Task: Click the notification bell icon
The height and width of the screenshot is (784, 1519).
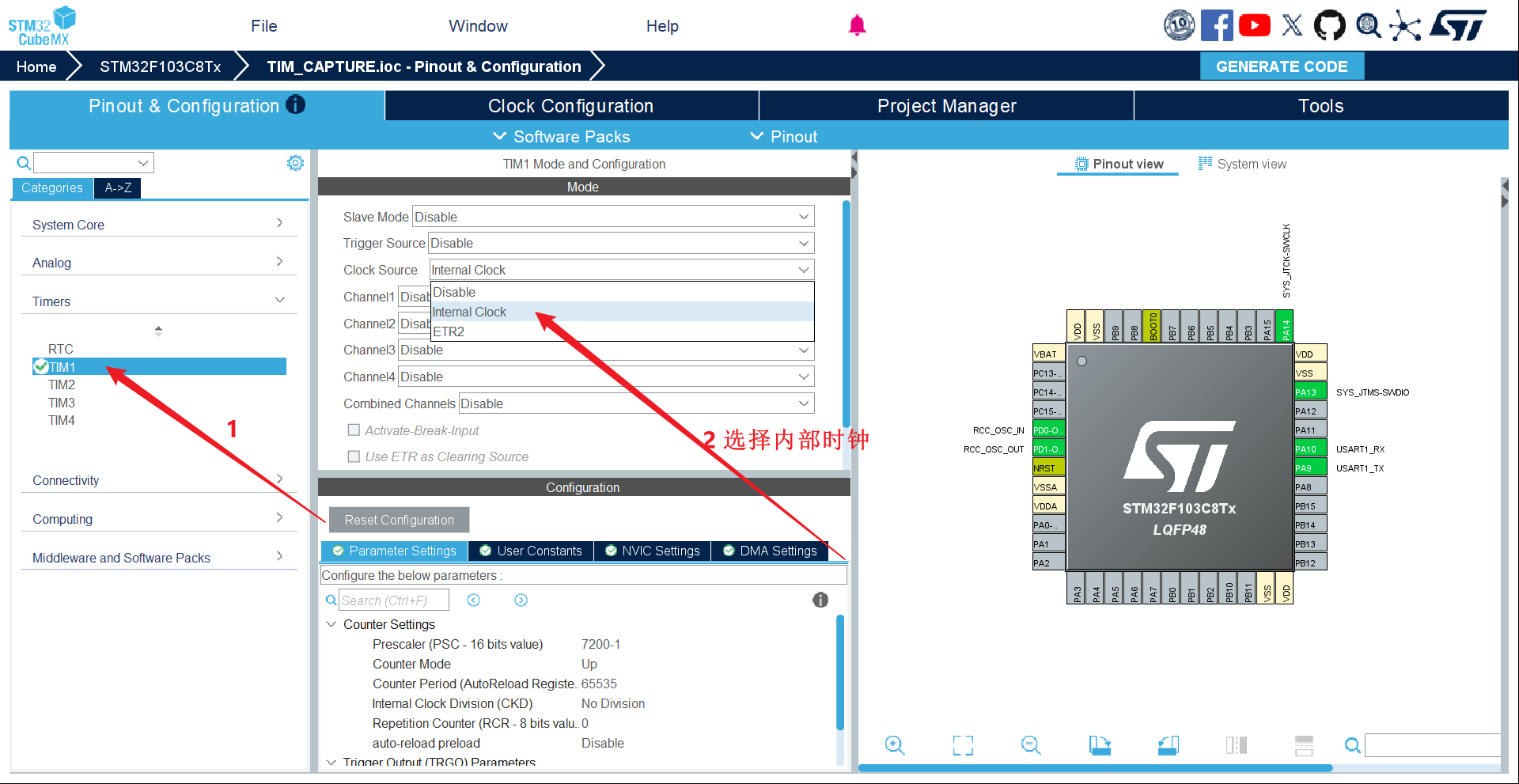Action: pyautogui.click(x=857, y=25)
